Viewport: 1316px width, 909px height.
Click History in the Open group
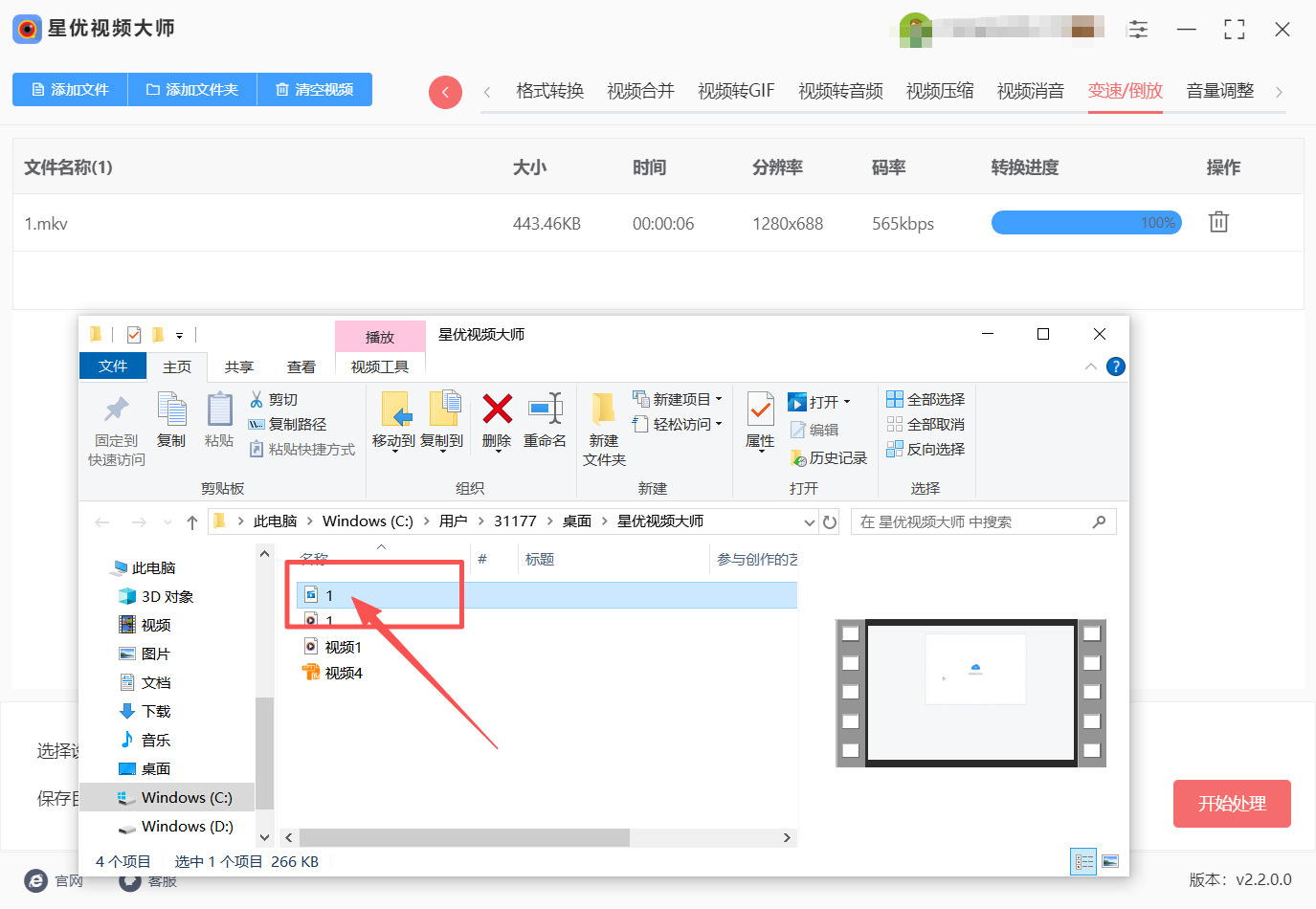(829, 458)
